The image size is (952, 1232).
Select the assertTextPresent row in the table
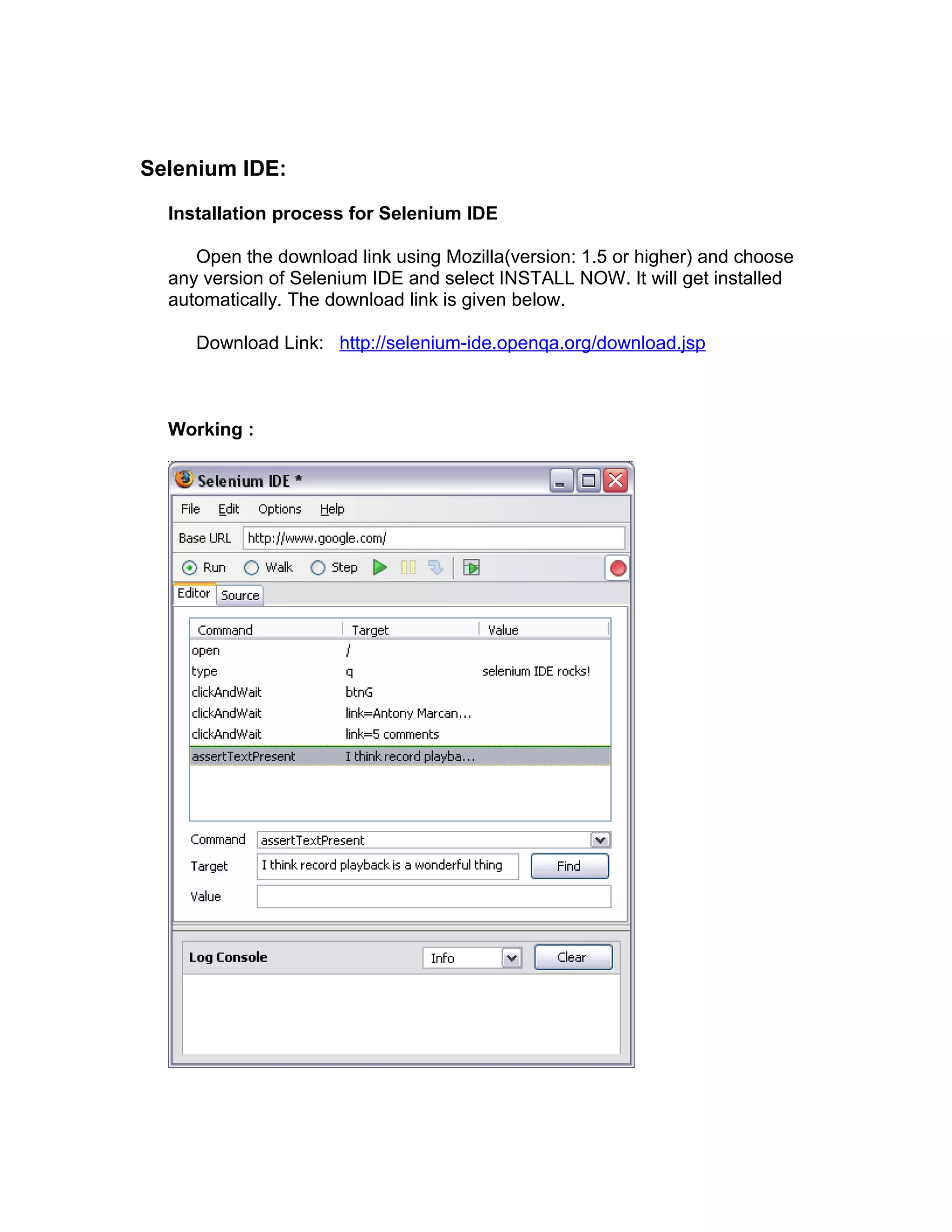[x=400, y=756]
